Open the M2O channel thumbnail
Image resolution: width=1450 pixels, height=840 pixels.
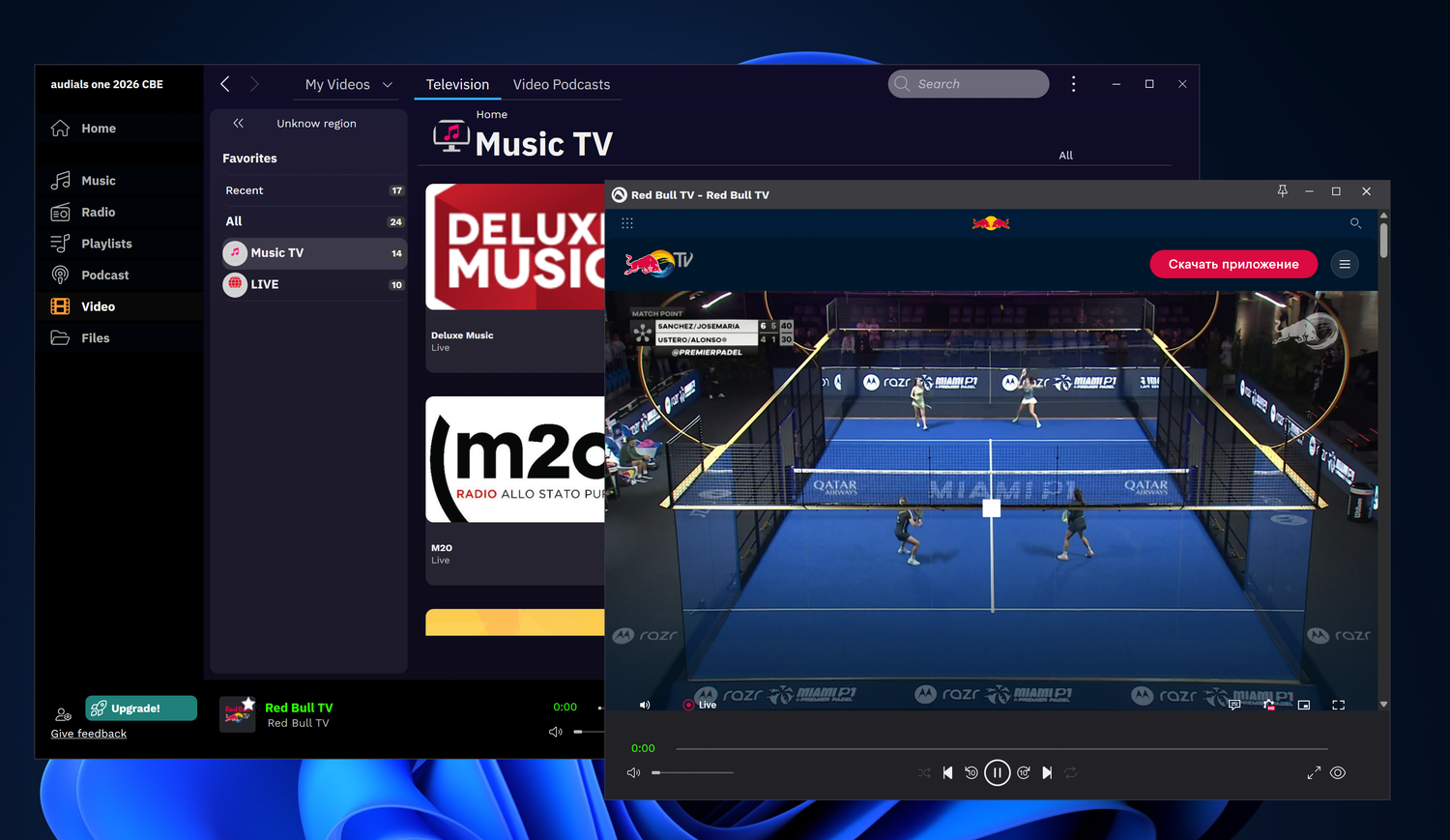tap(515, 459)
